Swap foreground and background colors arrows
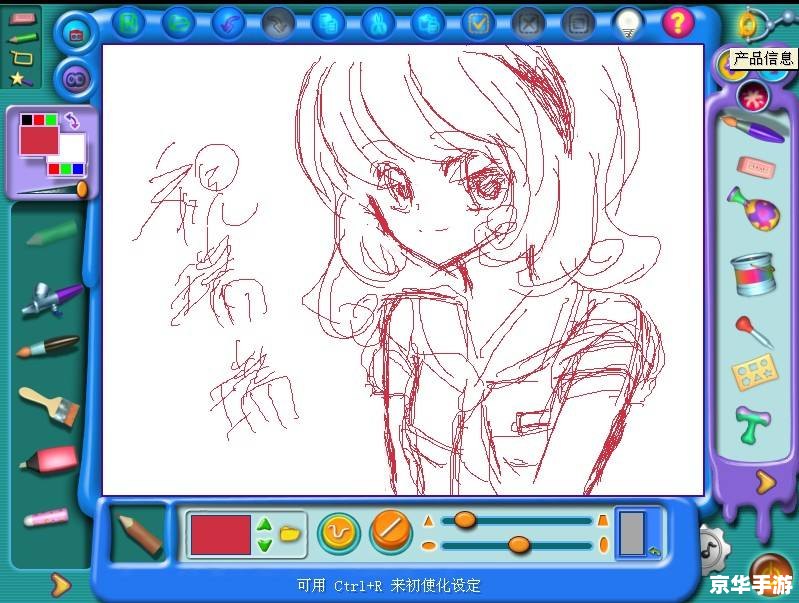This screenshot has width=799, height=603. tap(72, 121)
